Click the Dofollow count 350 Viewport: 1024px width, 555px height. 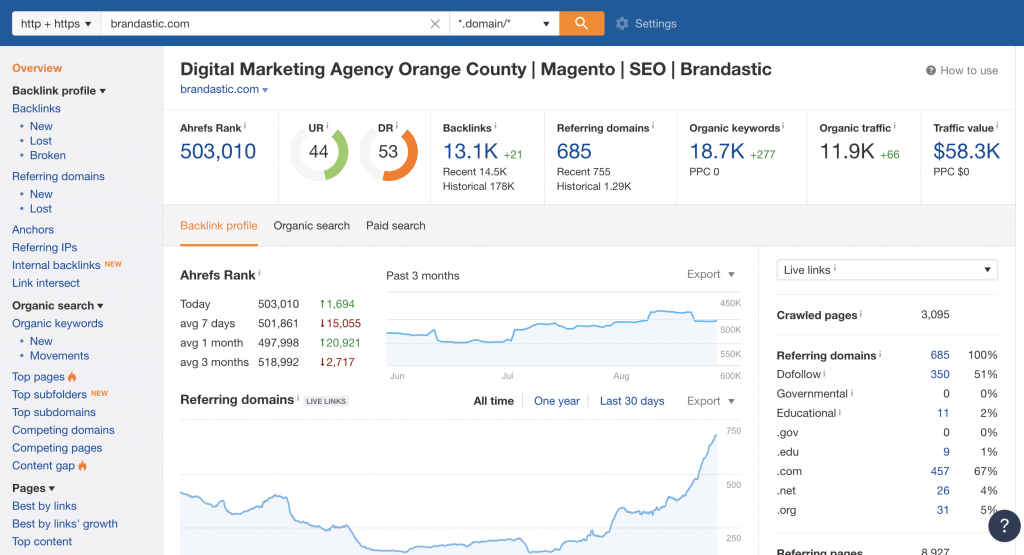[x=940, y=374]
